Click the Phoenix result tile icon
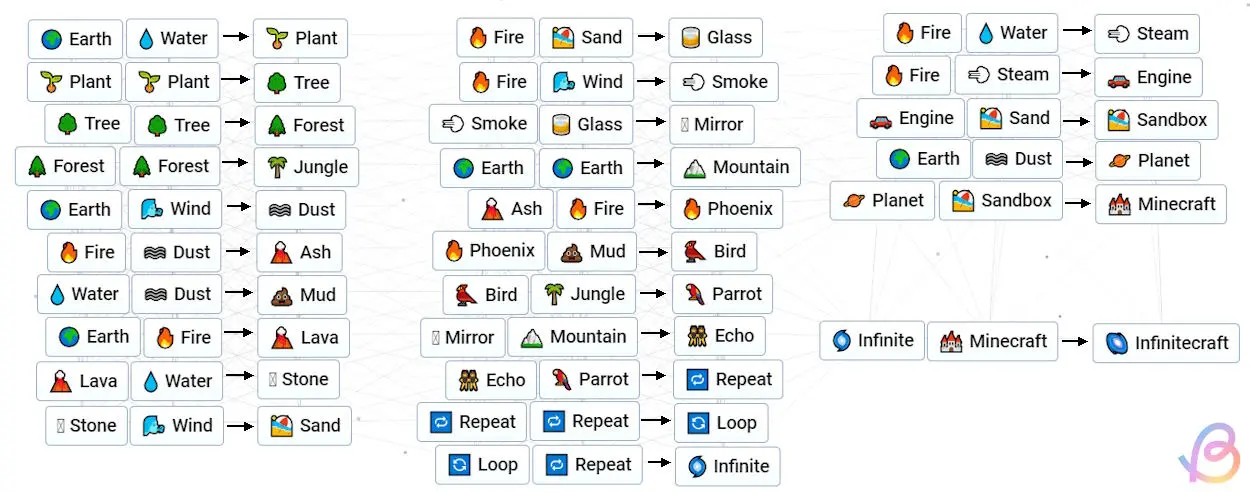This screenshot has width=1250, height=492. pos(692,209)
